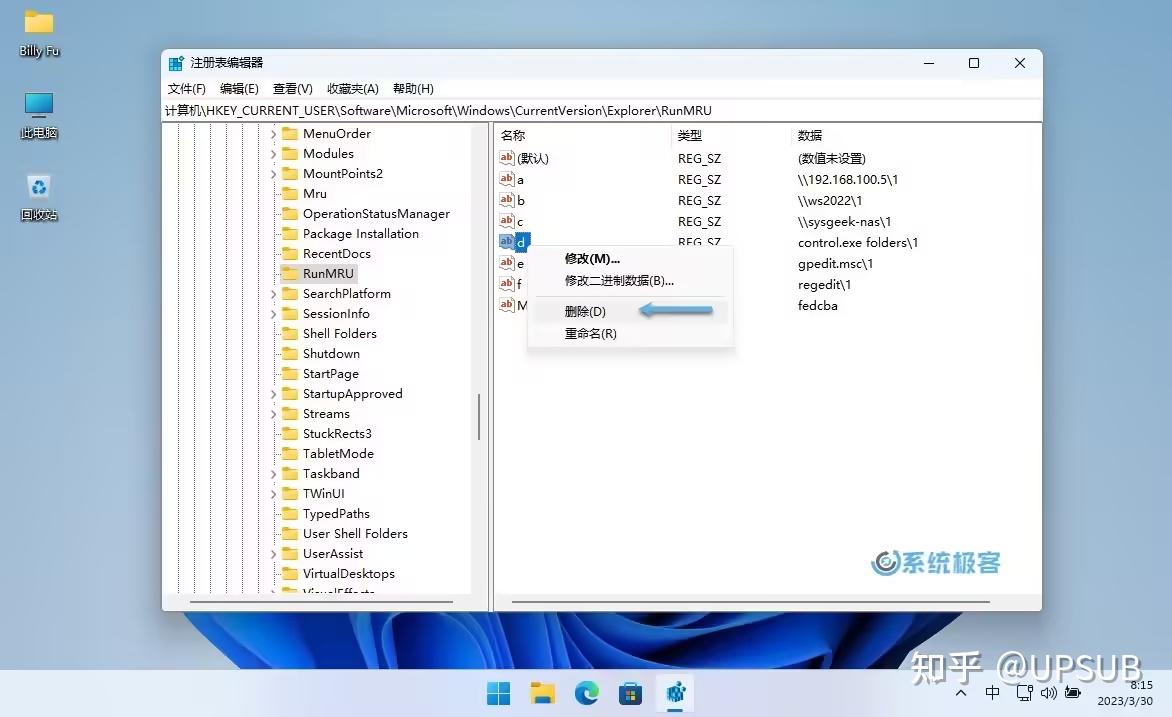
Task: Open Microsoft Edge from the taskbar
Action: tap(585, 692)
